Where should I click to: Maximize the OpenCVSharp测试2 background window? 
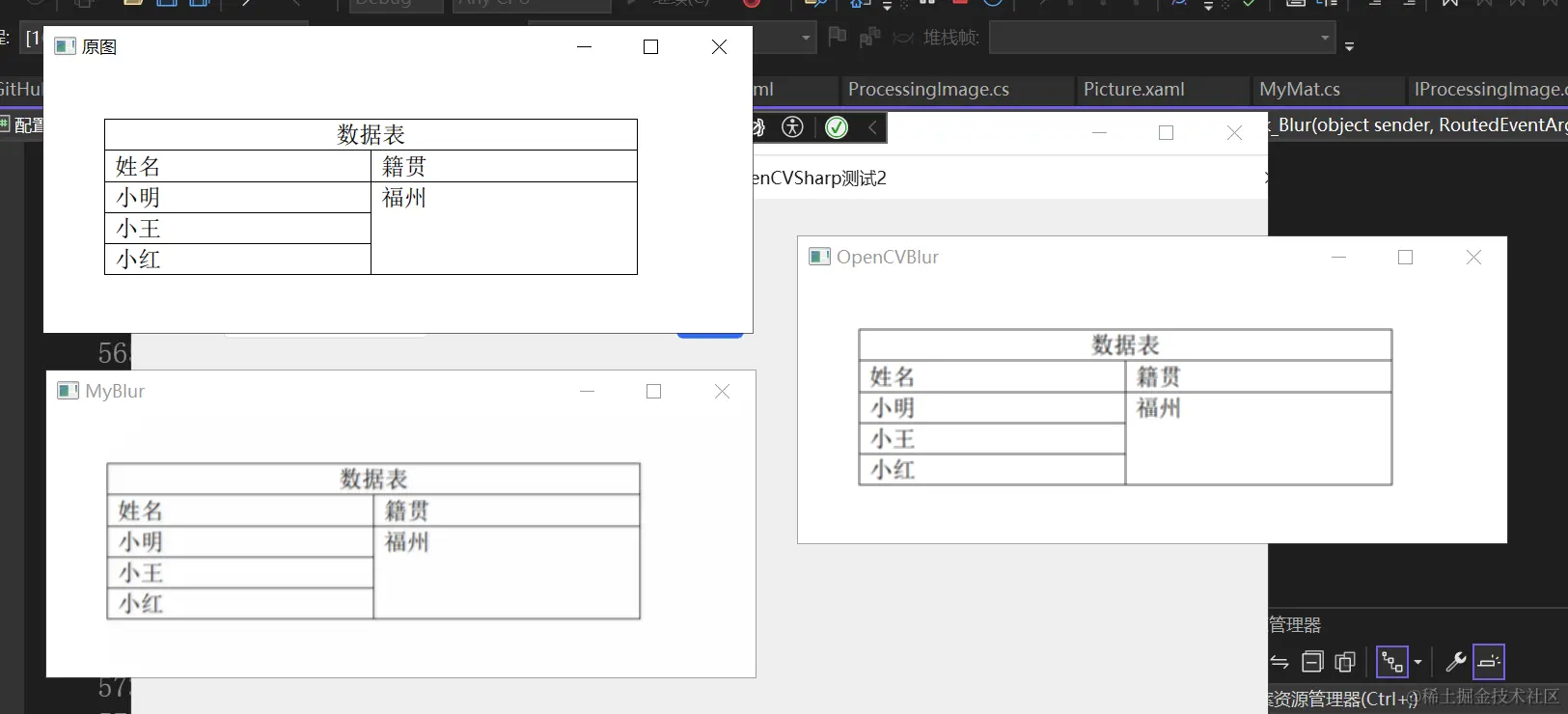(1167, 132)
